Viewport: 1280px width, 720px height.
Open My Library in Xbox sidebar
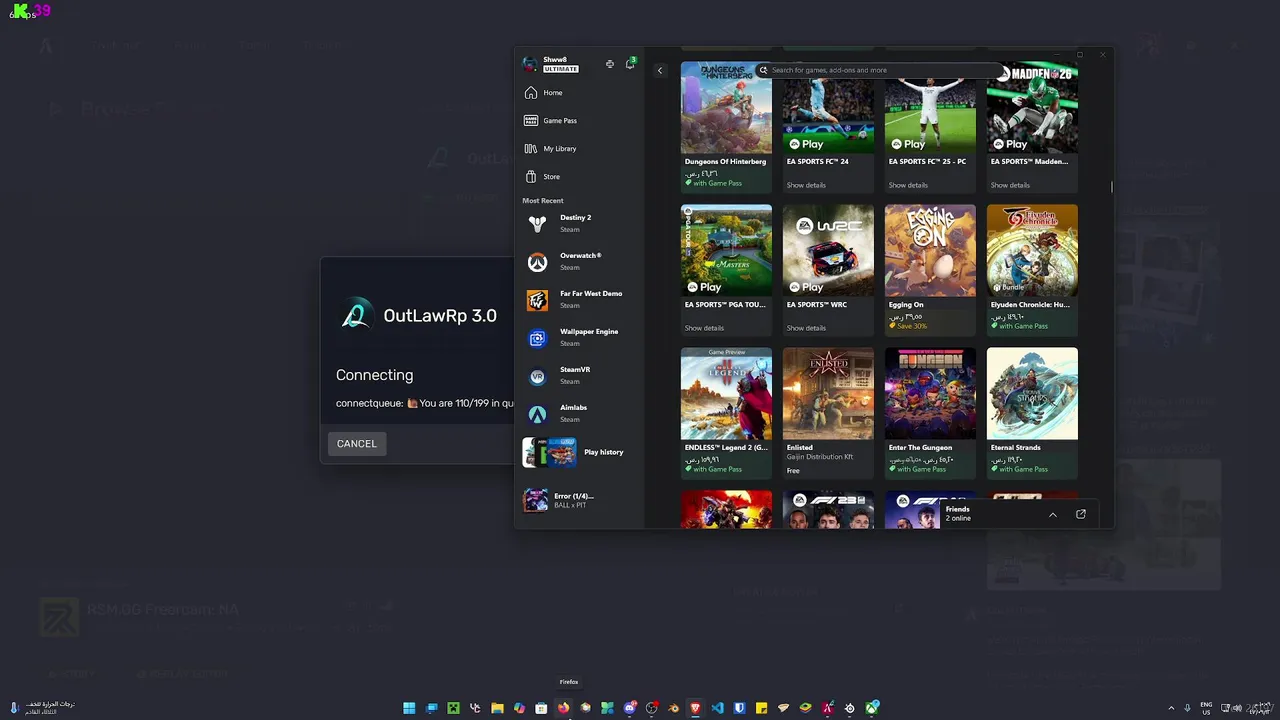pos(580,149)
